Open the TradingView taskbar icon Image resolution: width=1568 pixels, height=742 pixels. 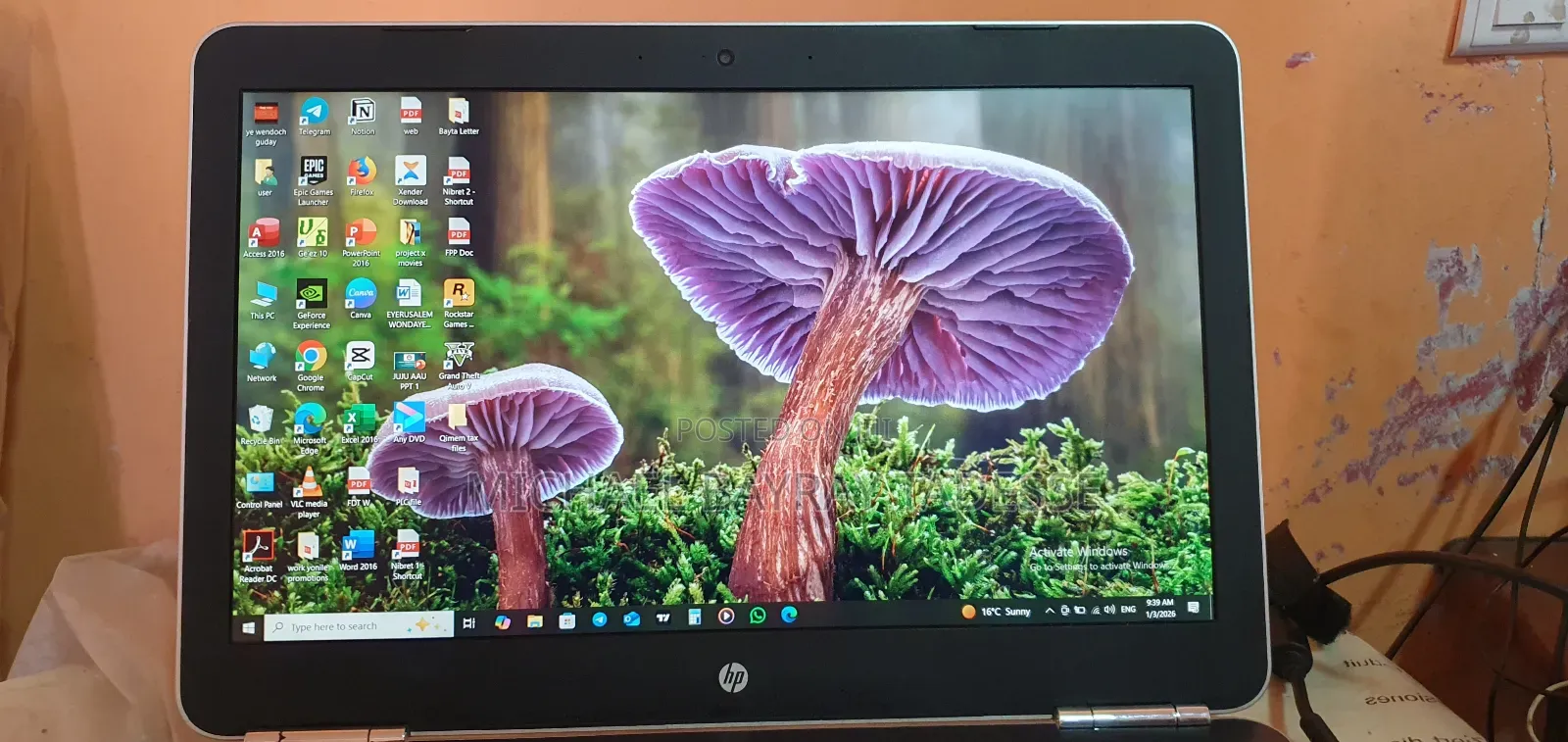(663, 618)
